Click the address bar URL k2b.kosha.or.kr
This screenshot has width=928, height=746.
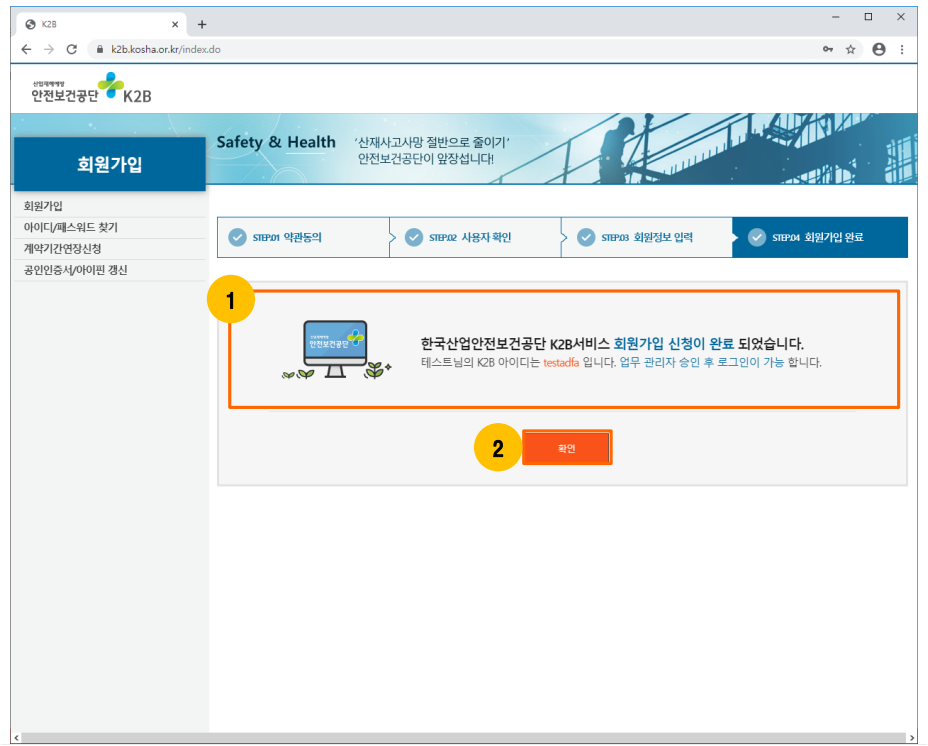(166, 49)
